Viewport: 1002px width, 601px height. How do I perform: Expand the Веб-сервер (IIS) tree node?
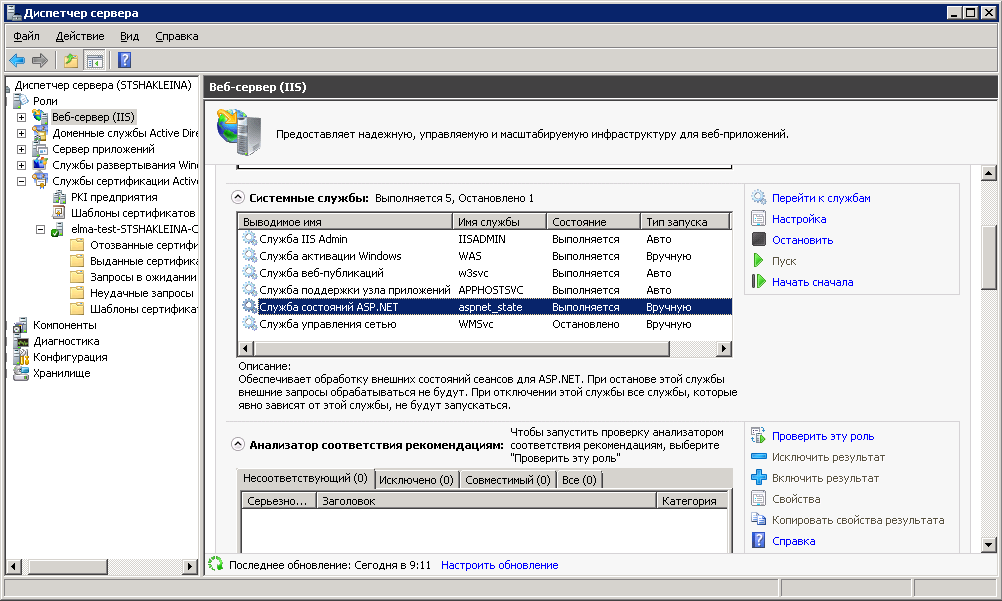point(21,117)
